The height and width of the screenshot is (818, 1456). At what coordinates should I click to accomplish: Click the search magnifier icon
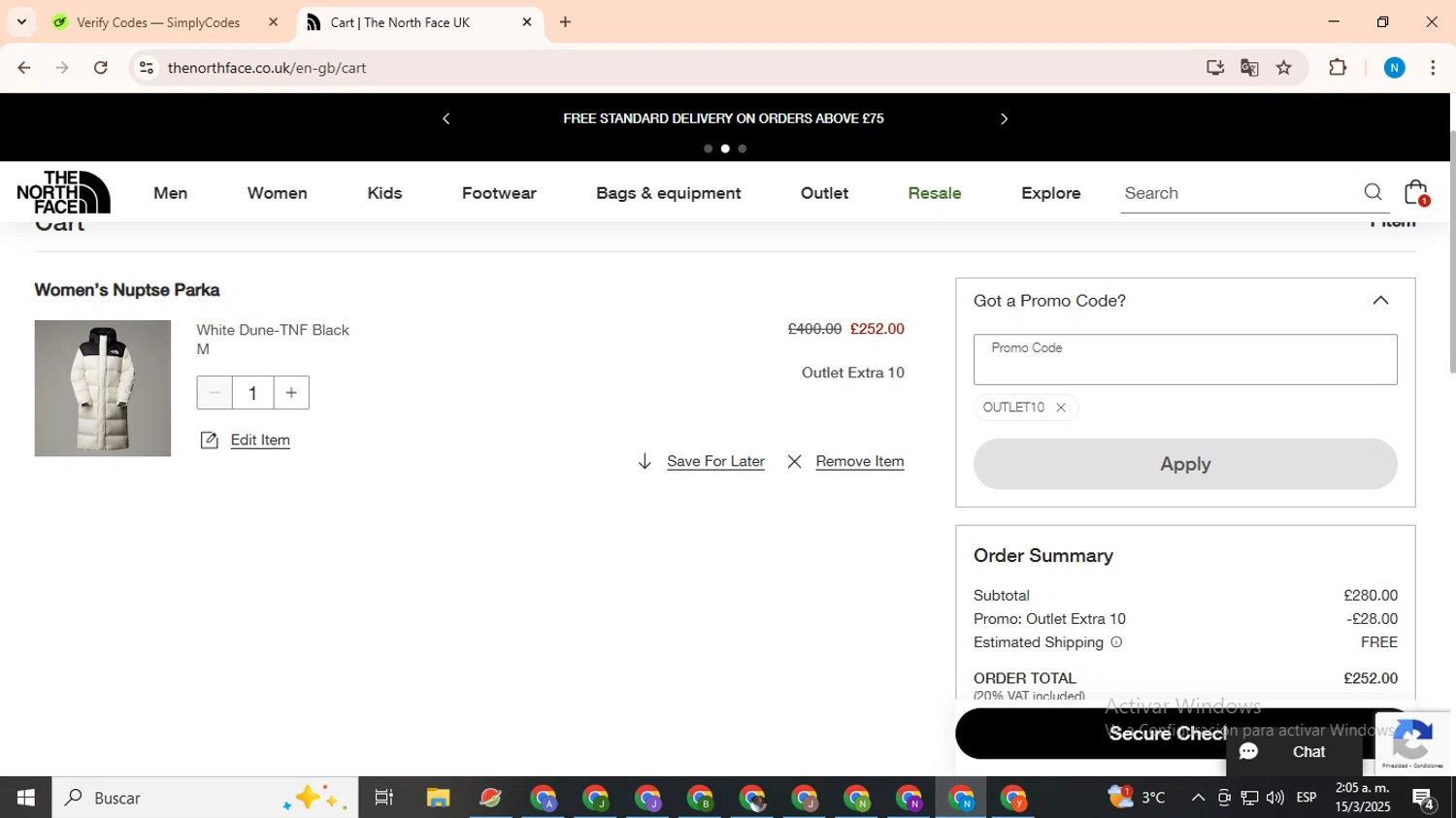point(1373,192)
